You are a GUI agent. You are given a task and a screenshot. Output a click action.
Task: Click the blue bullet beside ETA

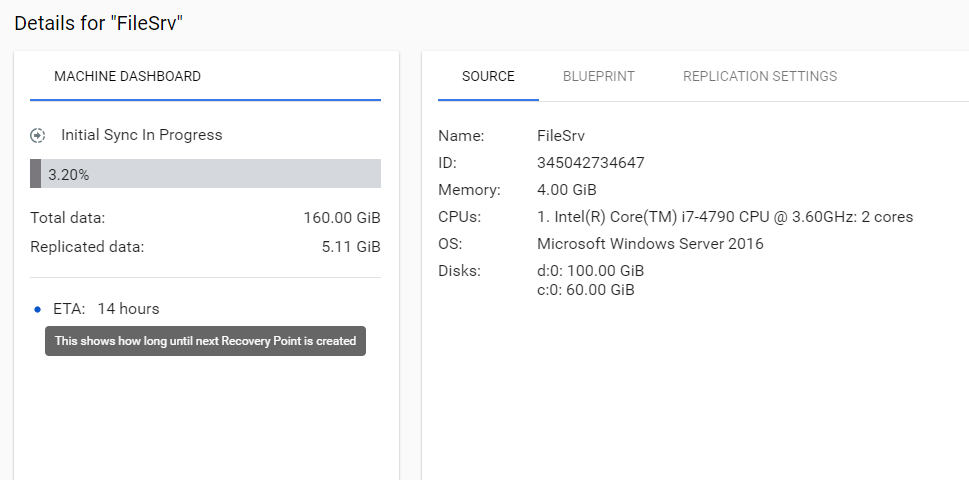(x=37, y=309)
